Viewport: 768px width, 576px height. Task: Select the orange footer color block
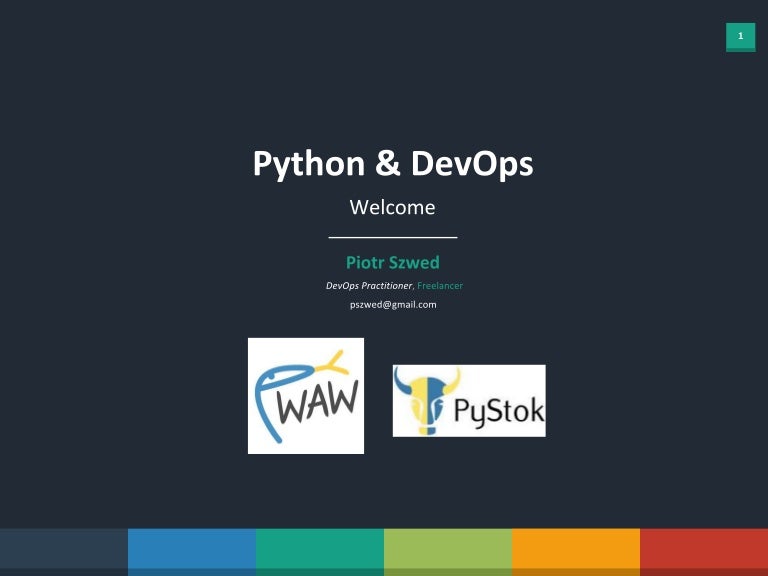tap(576, 551)
